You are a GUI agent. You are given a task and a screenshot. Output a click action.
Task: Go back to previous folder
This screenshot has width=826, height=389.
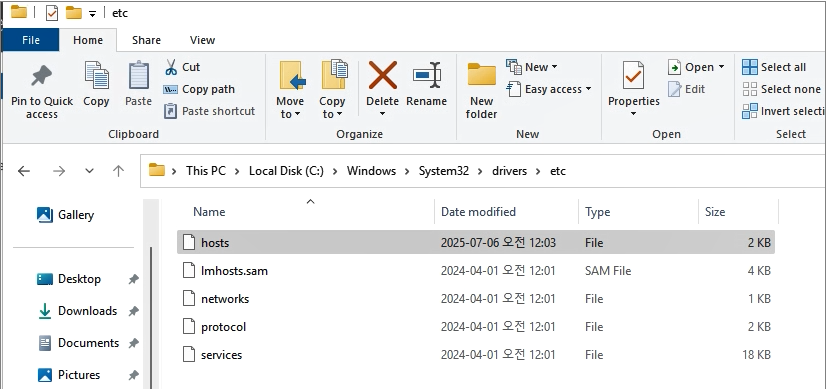[24, 171]
